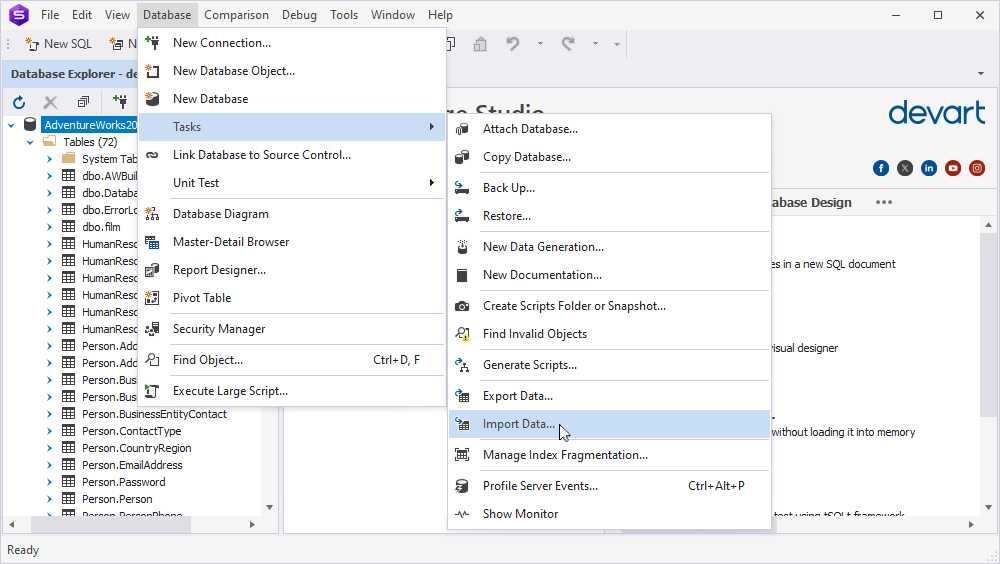Open the Comparison menu

point(236,15)
